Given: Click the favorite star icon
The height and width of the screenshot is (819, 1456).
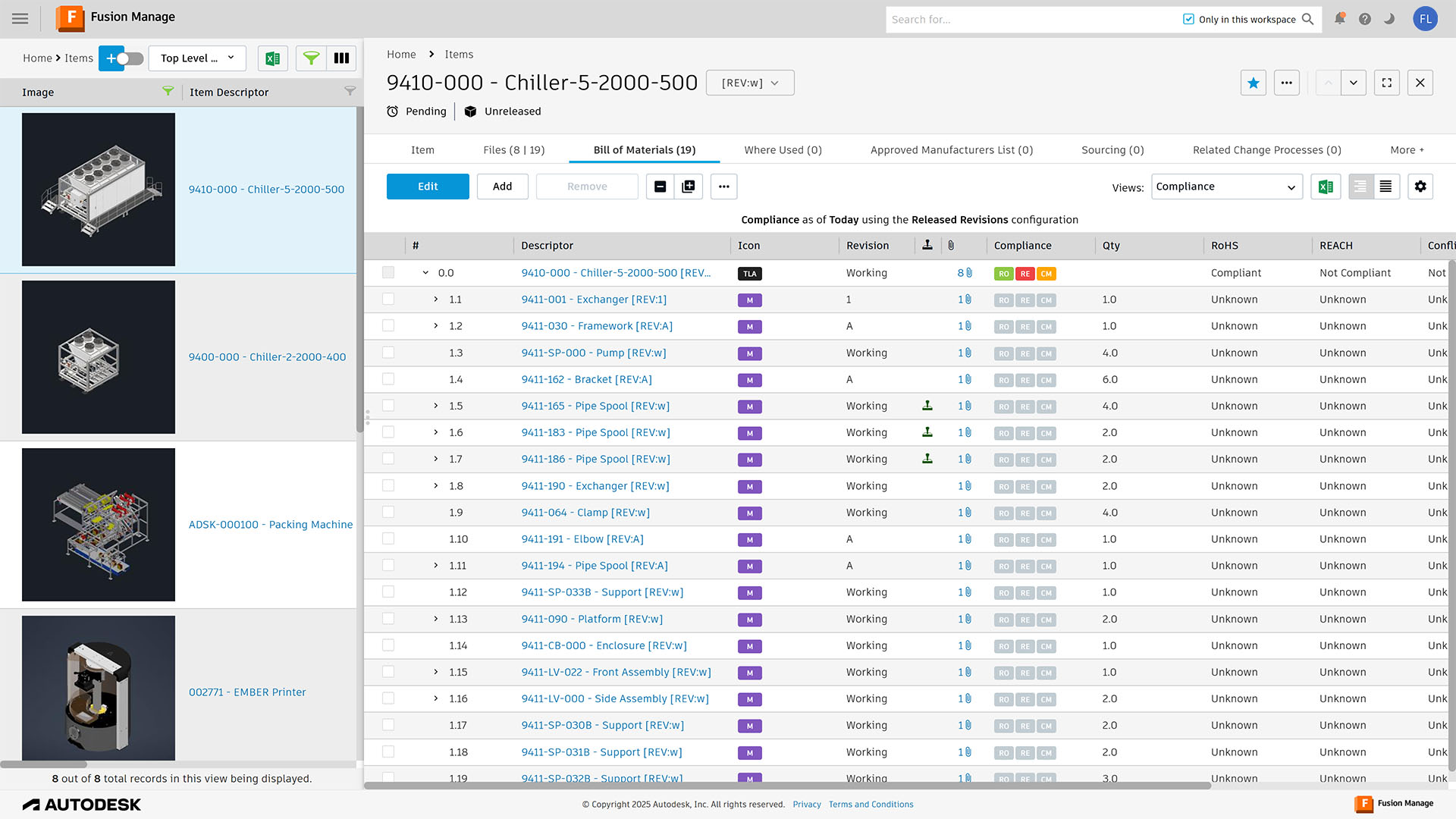Looking at the screenshot, I should [1253, 83].
